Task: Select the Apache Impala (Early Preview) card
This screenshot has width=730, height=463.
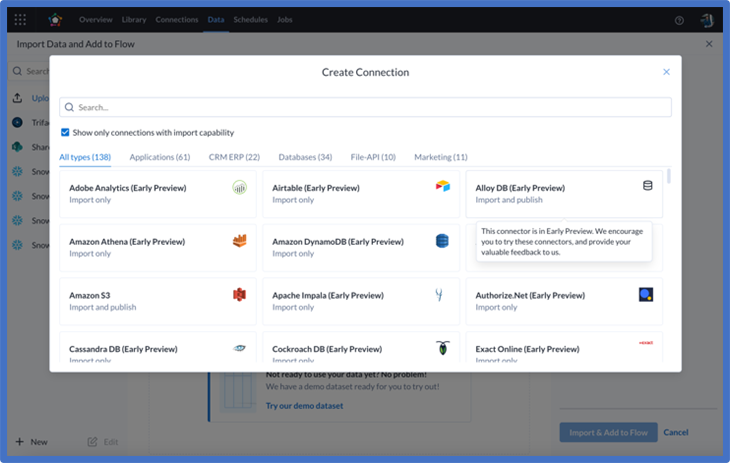Action: (x=361, y=301)
